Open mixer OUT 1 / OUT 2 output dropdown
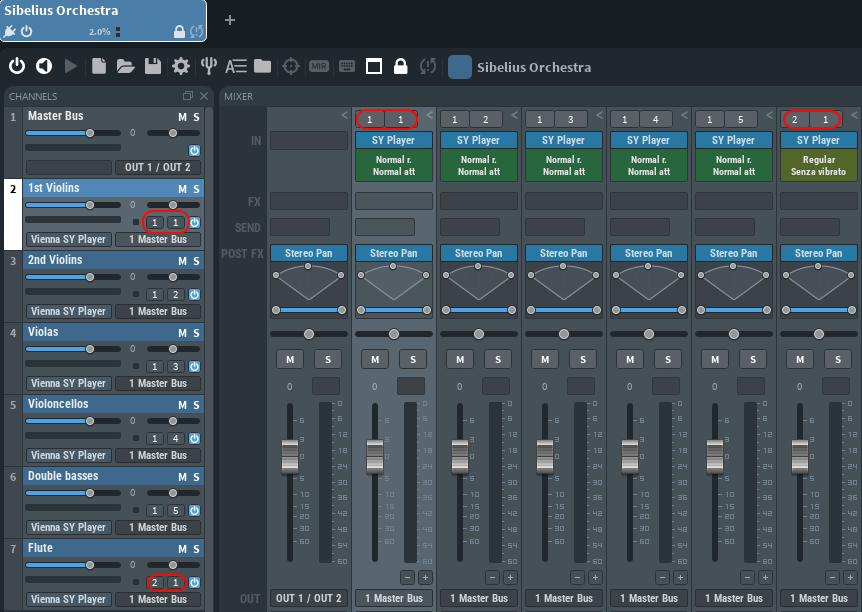This screenshot has width=862, height=612. [308, 598]
